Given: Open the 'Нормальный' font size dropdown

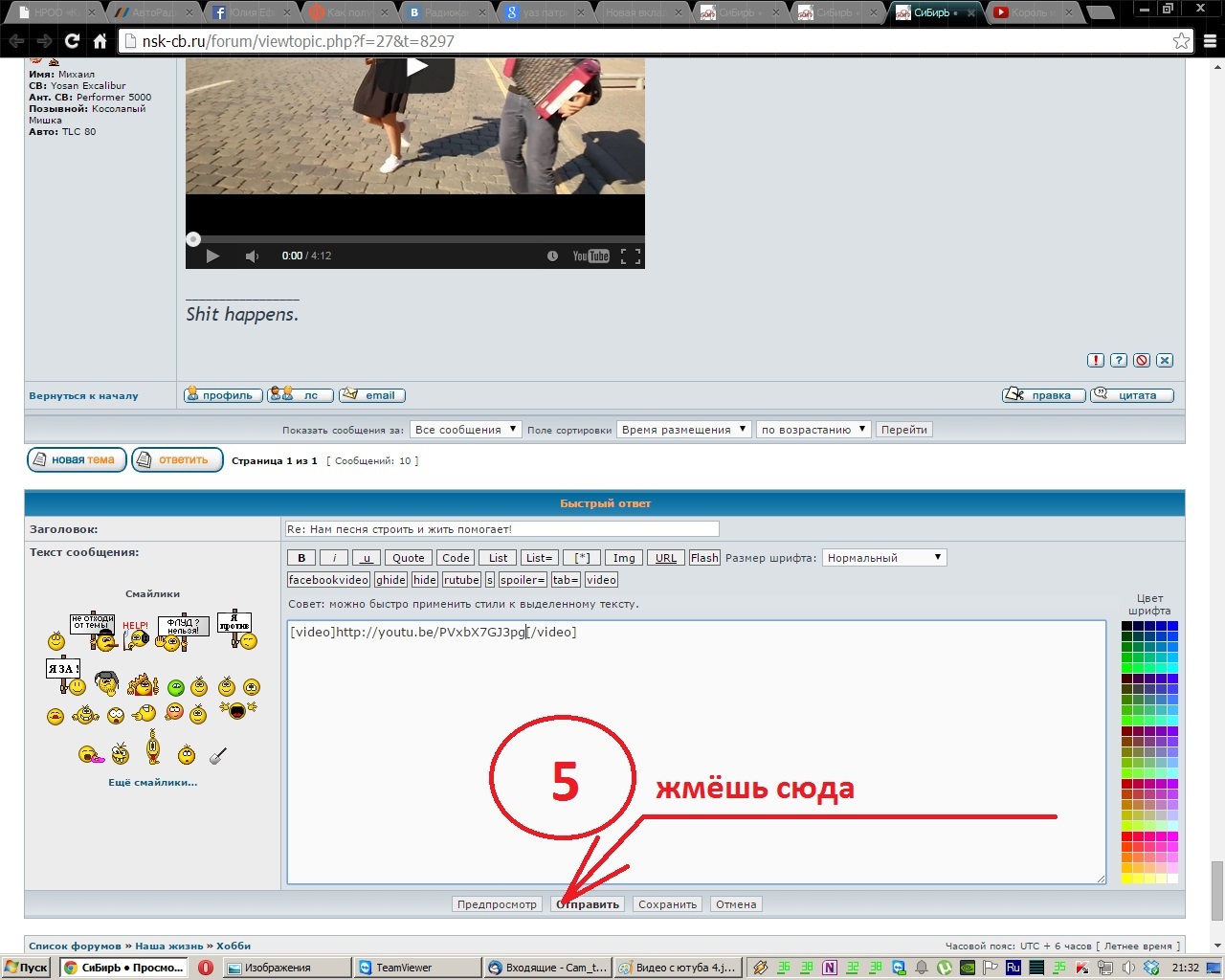Looking at the screenshot, I should pos(884,558).
